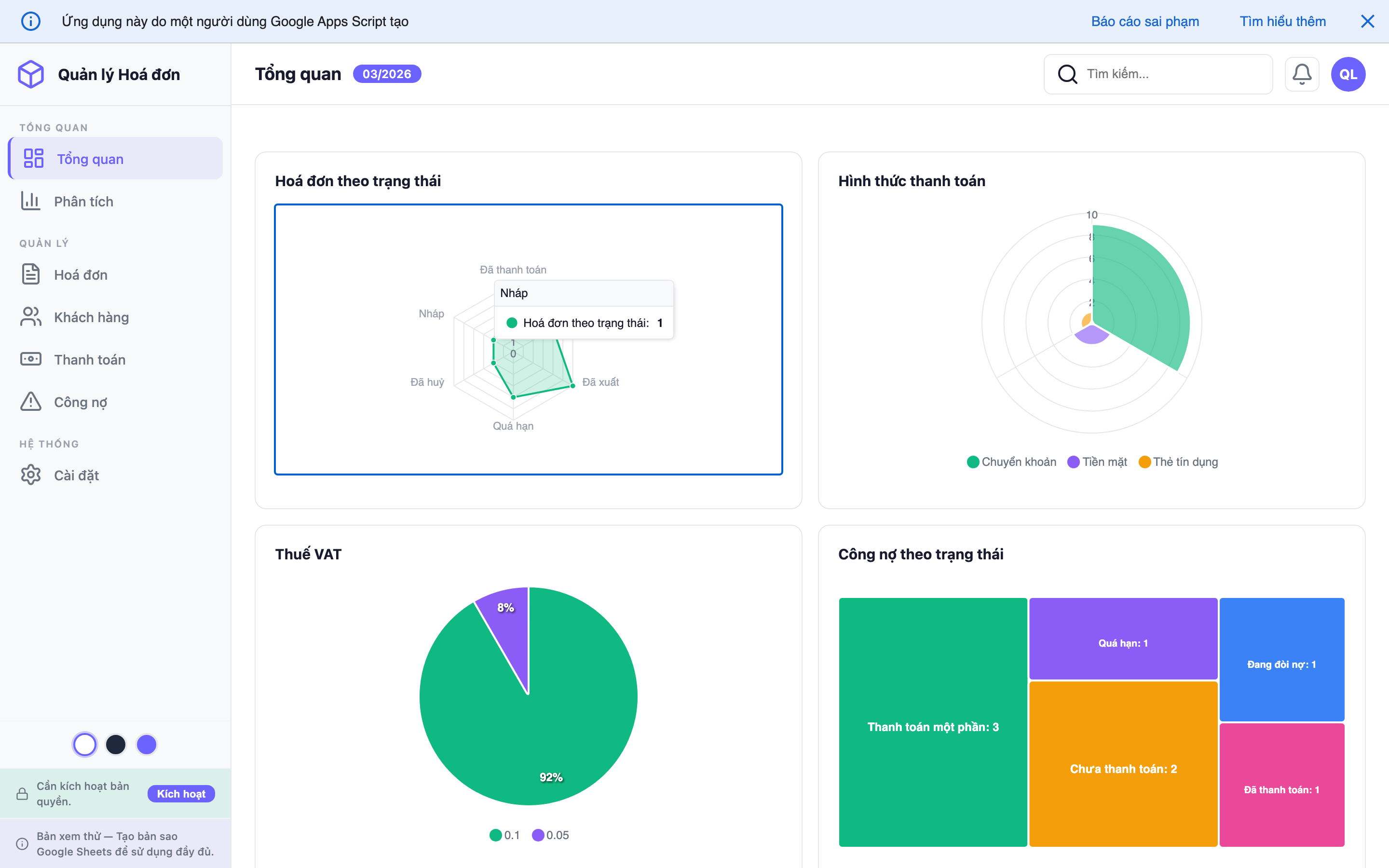This screenshot has height=868, width=1389.
Task: Select the dark theme color swatch
Action: point(115,745)
